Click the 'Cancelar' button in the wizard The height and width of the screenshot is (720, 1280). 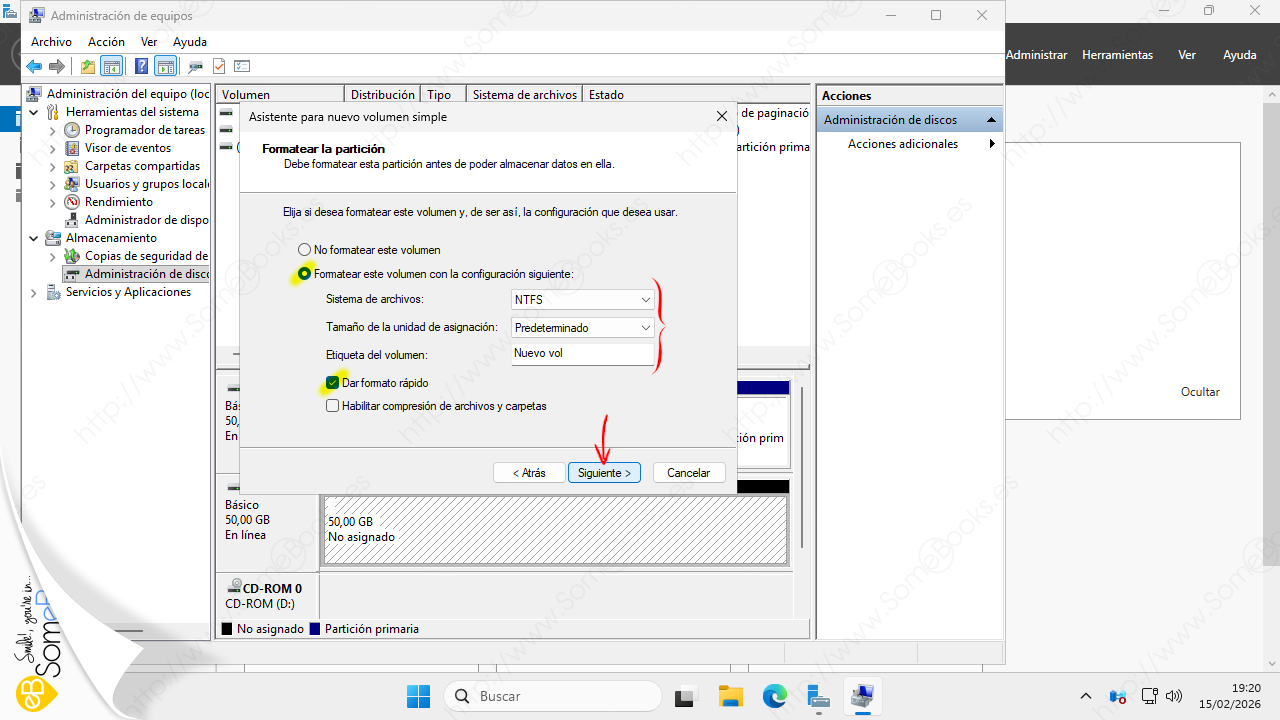(x=688, y=473)
